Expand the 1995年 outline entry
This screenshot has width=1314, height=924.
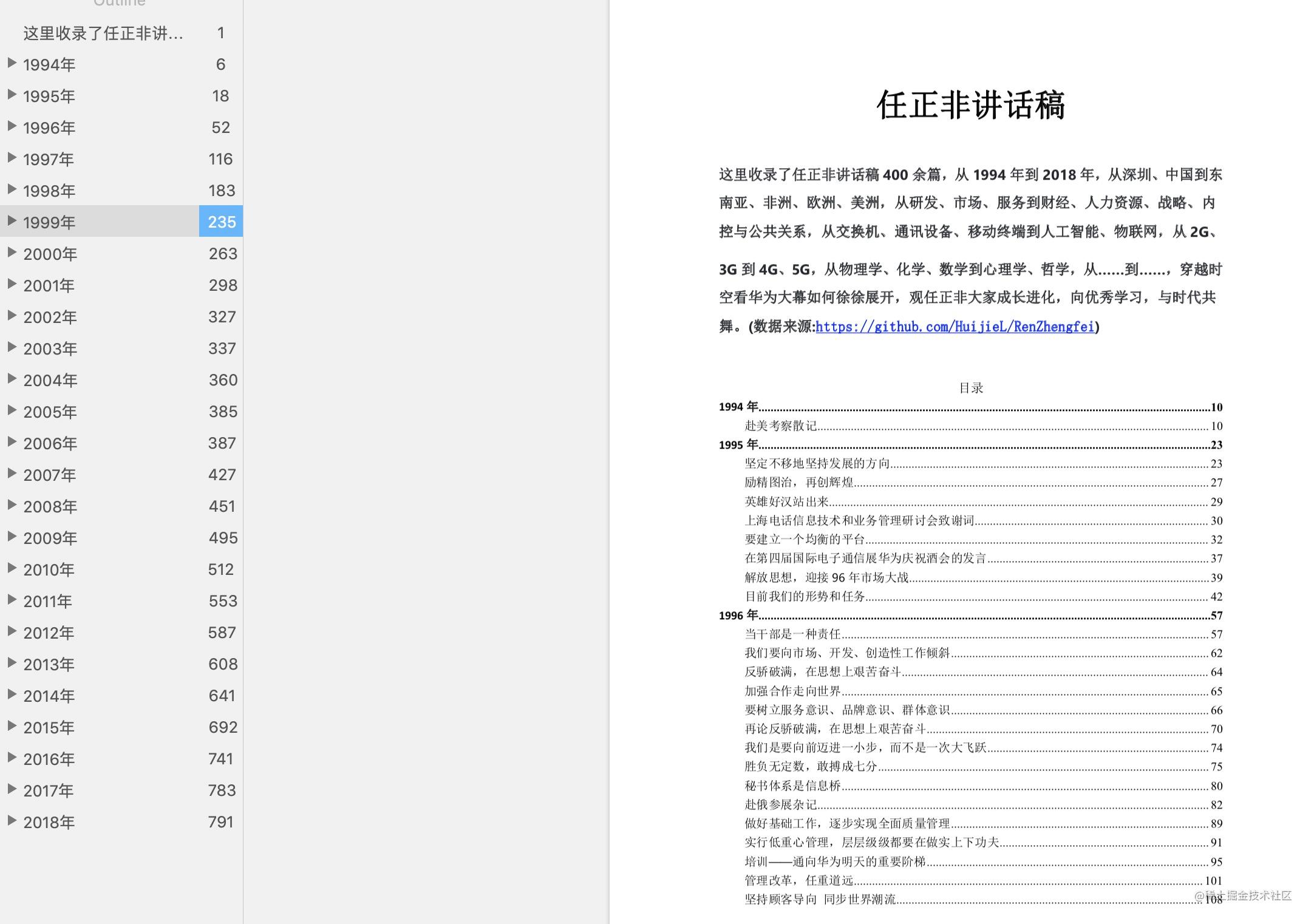(12, 94)
